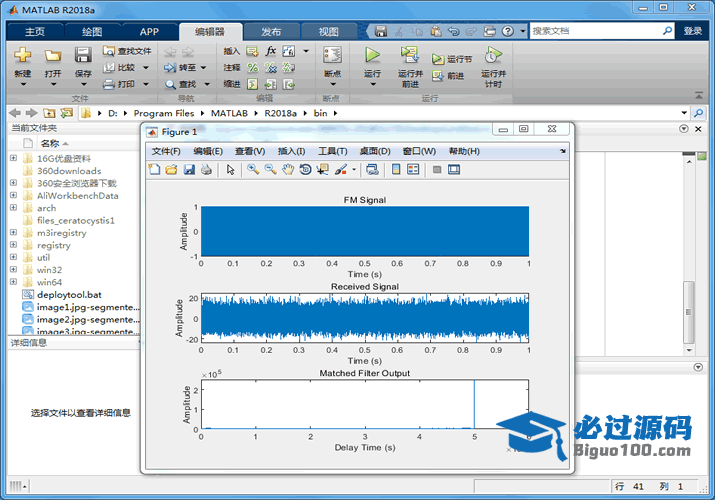715x500 pixels.
Task: Expand the win64 folder
Action: [x=13, y=282]
